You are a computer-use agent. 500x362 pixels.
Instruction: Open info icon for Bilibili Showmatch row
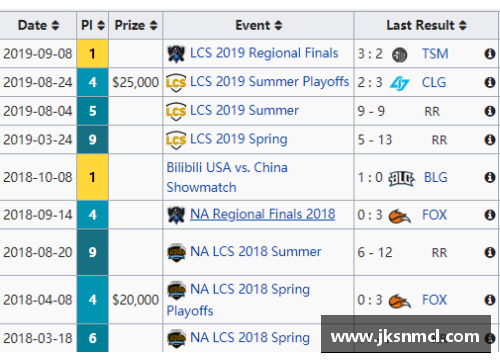489,177
